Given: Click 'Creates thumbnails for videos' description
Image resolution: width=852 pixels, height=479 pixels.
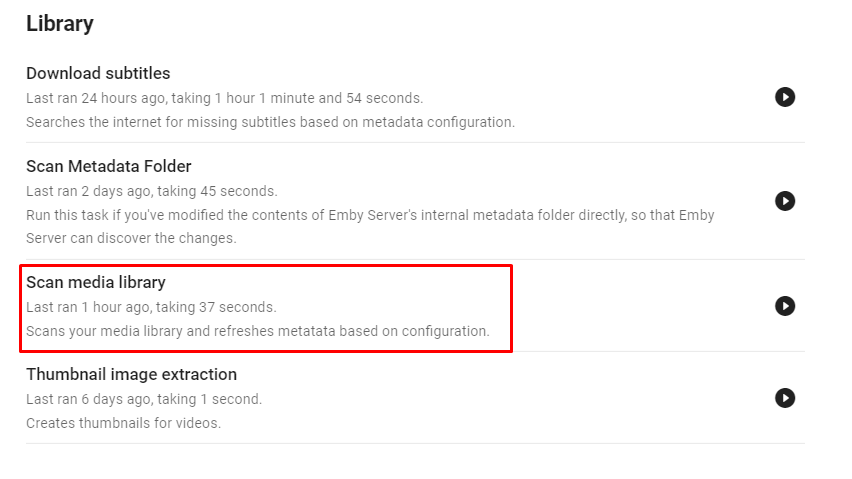Looking at the screenshot, I should pos(123,423).
